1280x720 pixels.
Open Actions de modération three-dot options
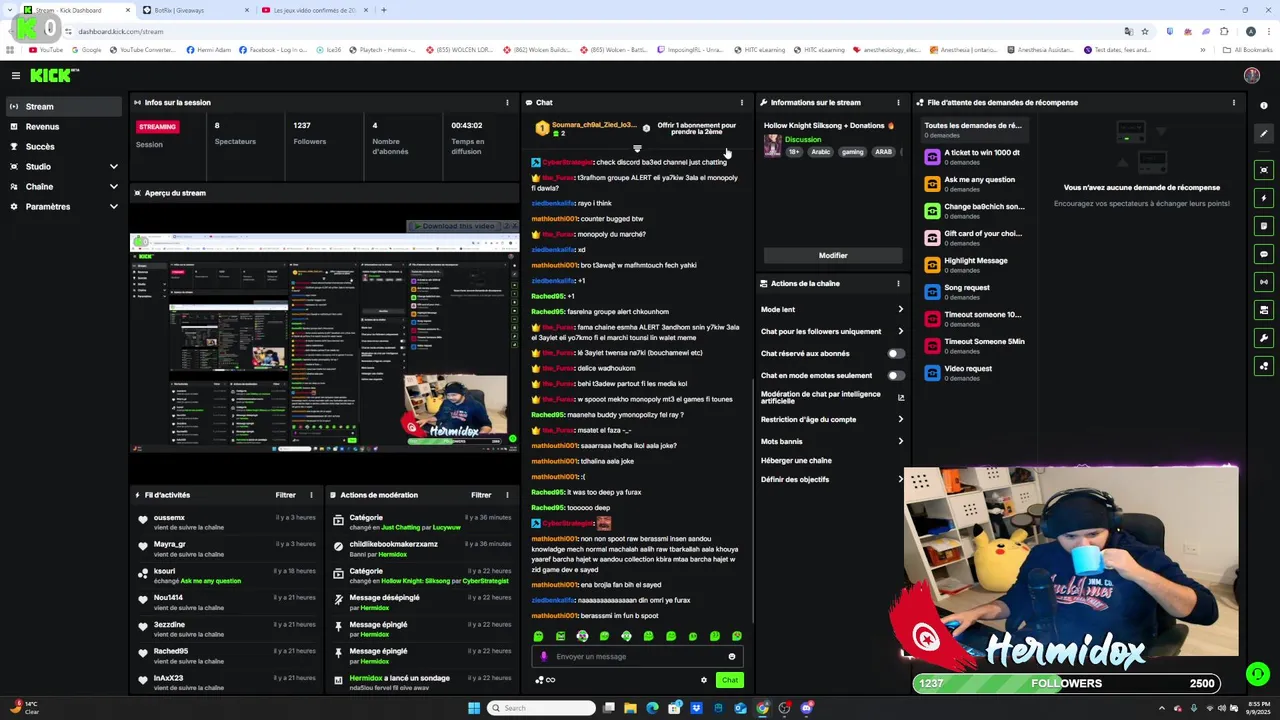(x=507, y=495)
